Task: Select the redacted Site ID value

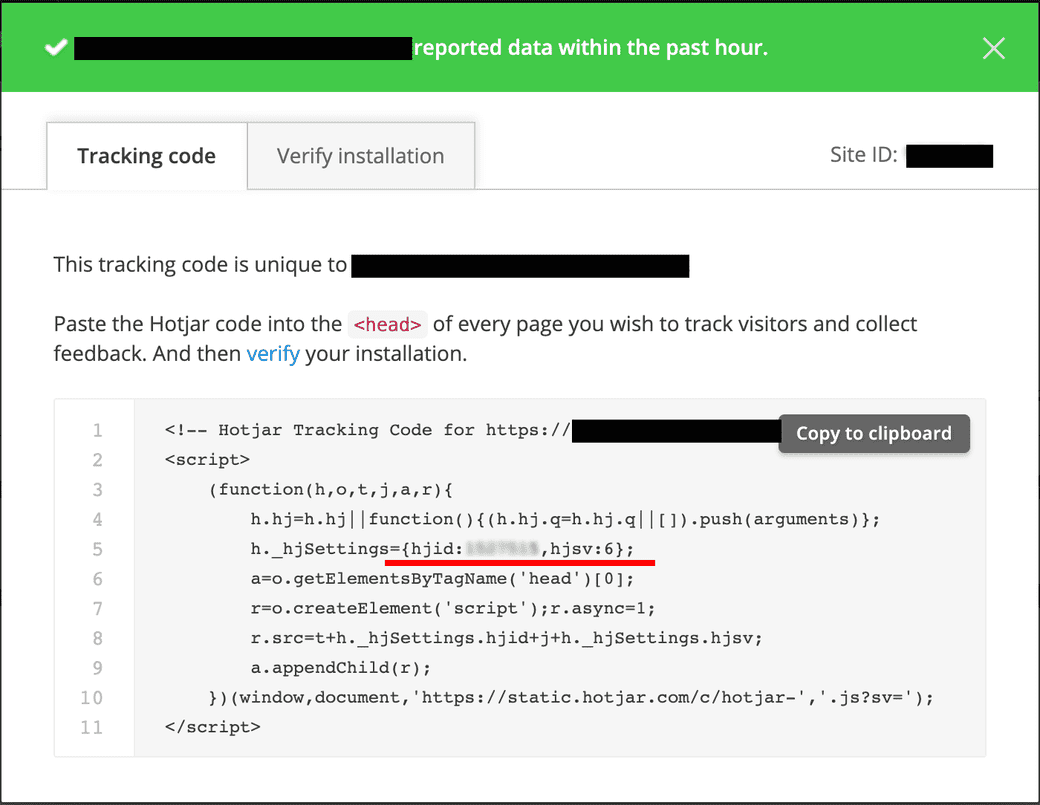Action: click(x=949, y=155)
